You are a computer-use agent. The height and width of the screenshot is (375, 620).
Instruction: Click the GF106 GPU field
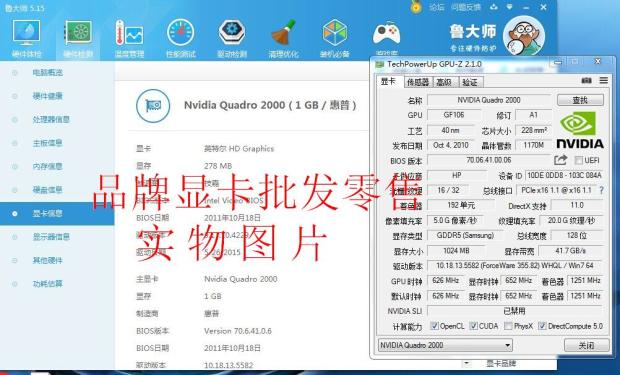pos(454,115)
